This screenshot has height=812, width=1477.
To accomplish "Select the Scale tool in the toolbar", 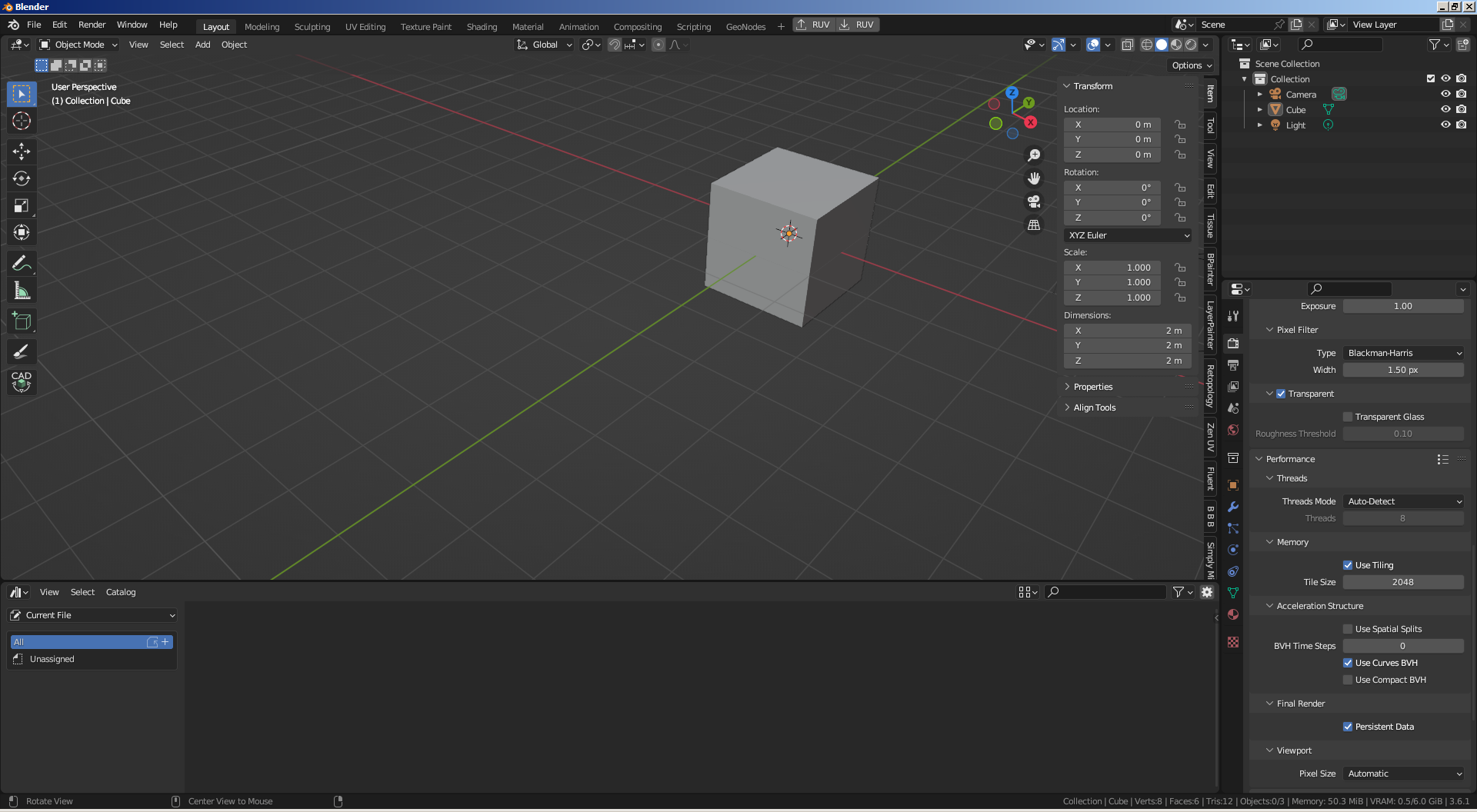I will (22, 205).
